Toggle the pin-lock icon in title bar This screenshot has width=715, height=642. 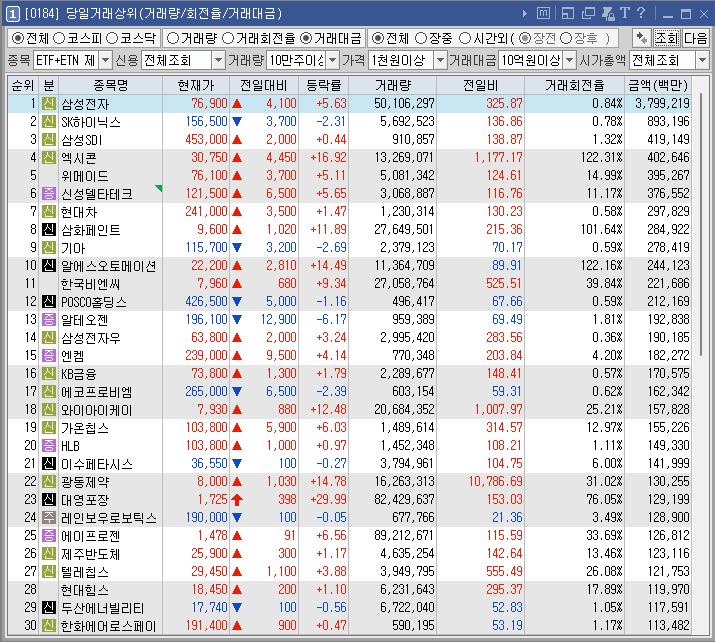pyautogui.click(x=608, y=14)
